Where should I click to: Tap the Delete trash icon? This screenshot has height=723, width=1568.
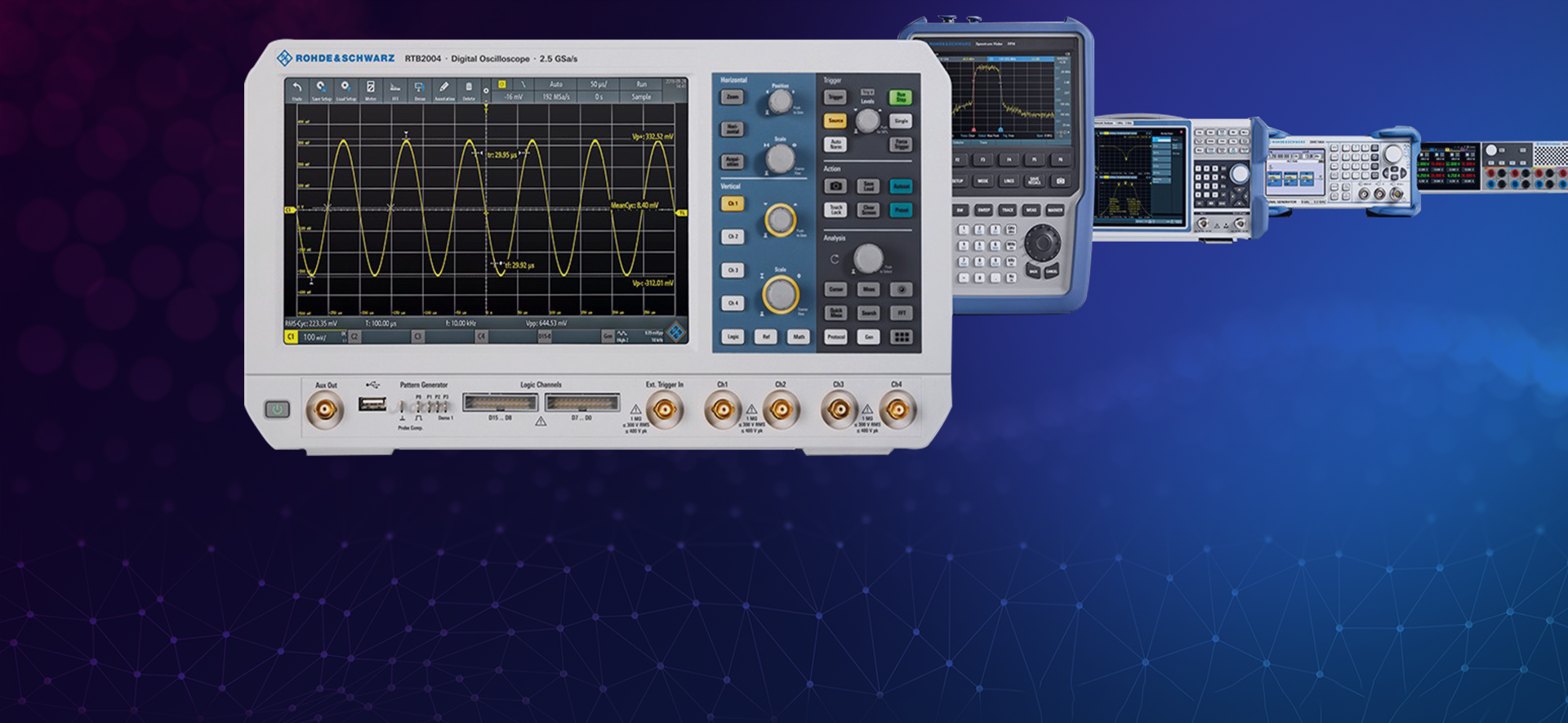click(x=469, y=89)
